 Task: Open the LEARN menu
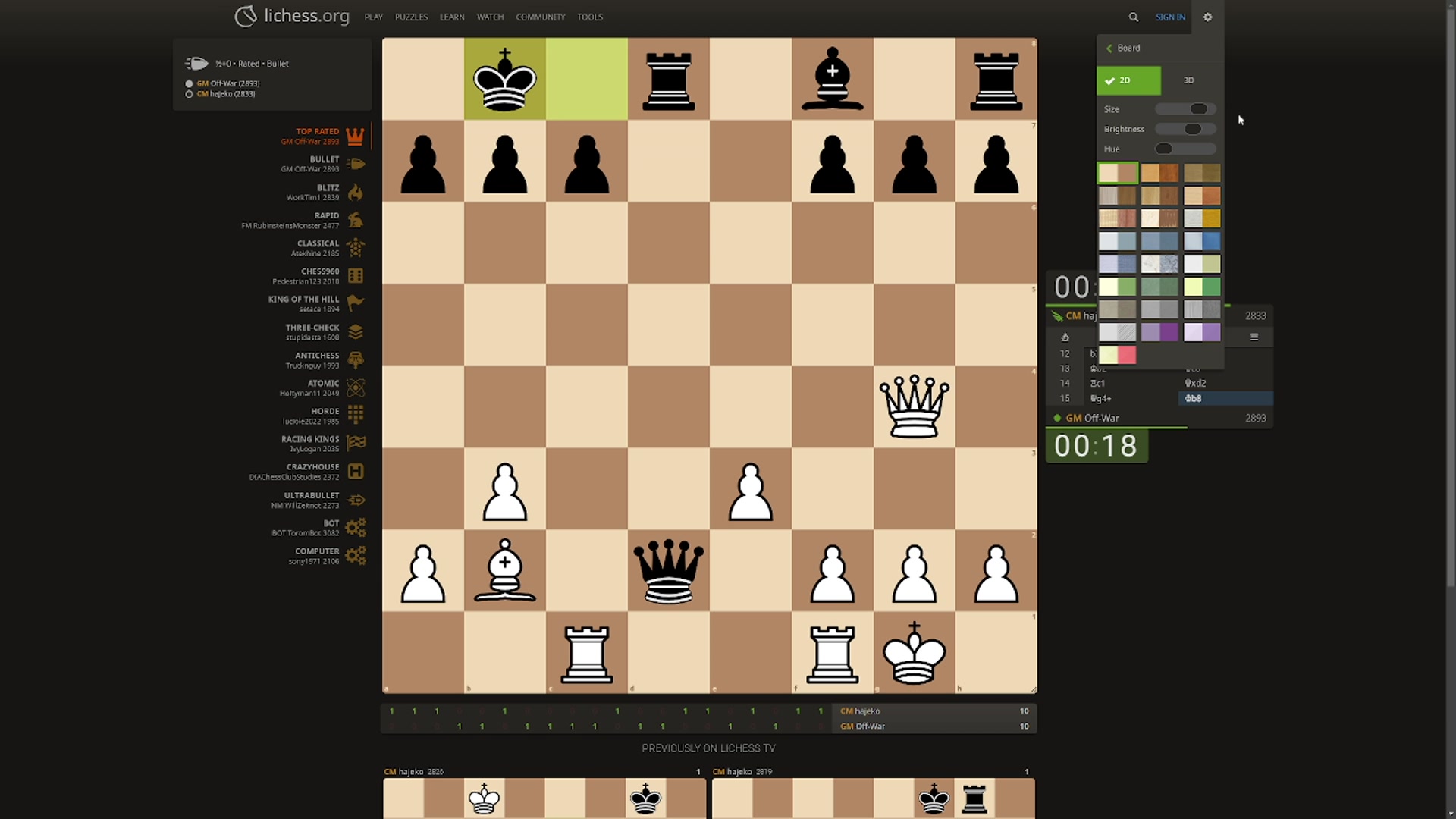(x=452, y=17)
